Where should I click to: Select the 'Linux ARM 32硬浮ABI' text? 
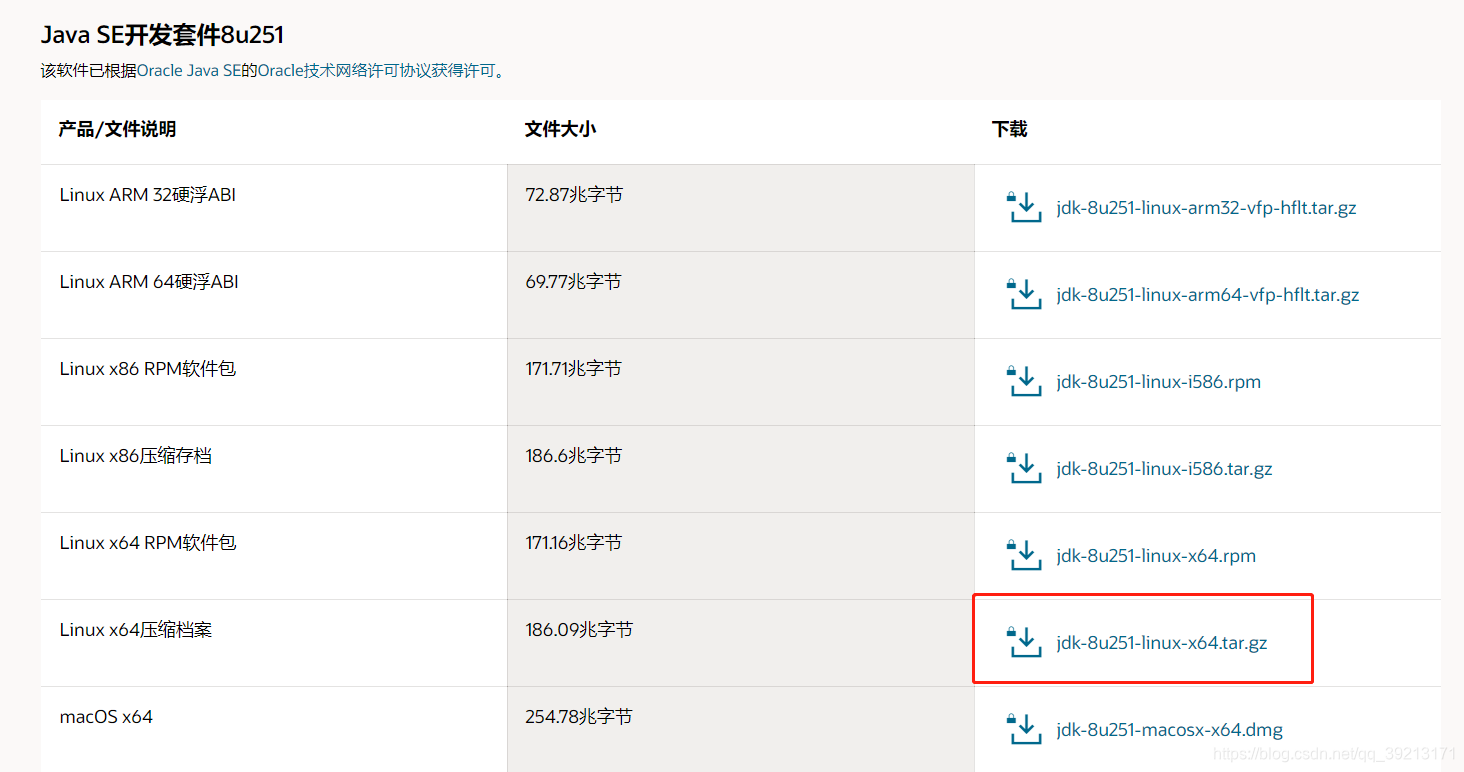(x=147, y=195)
